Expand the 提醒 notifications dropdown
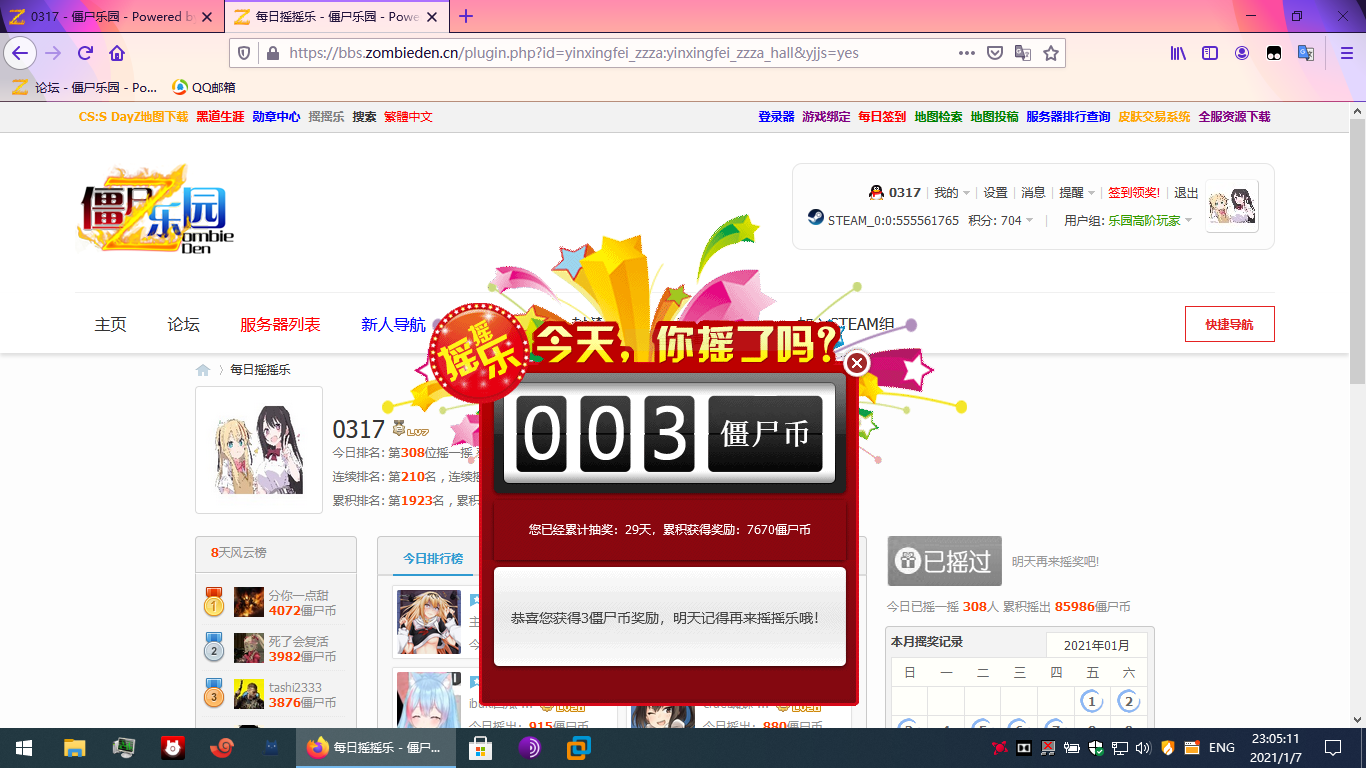 (x=1076, y=193)
